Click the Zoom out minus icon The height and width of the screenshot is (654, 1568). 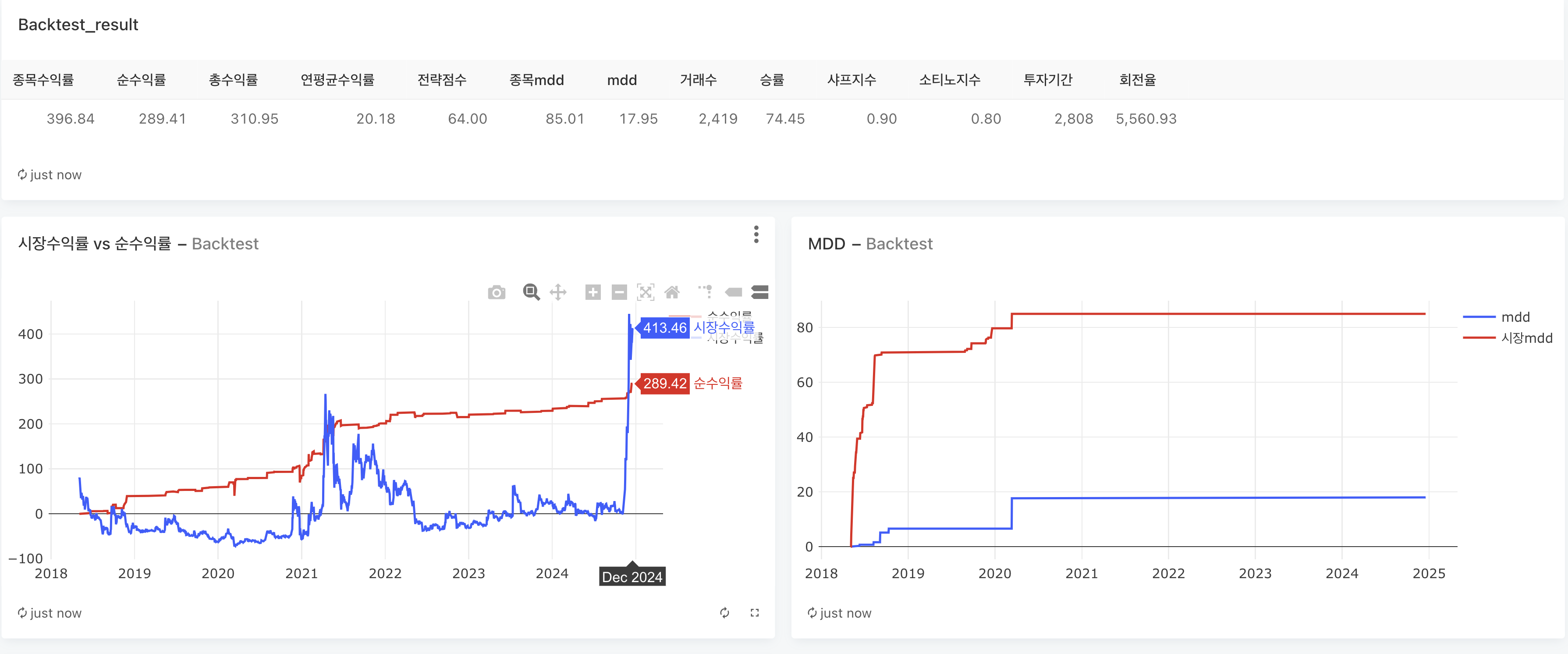pos(619,292)
